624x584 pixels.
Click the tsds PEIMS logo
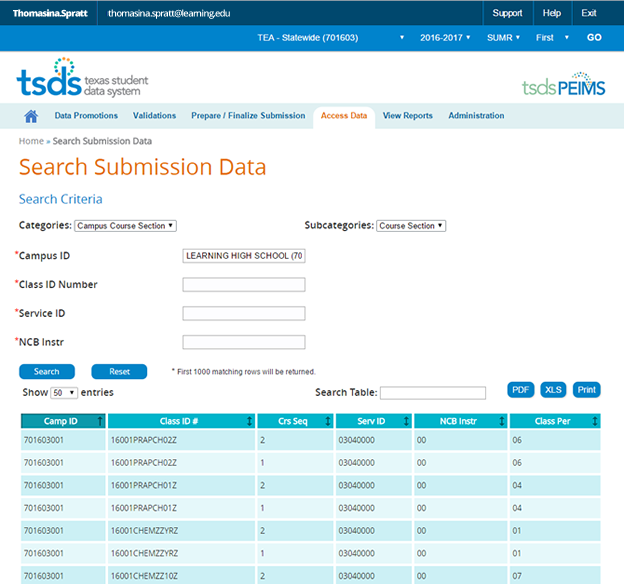pyautogui.click(x=563, y=87)
